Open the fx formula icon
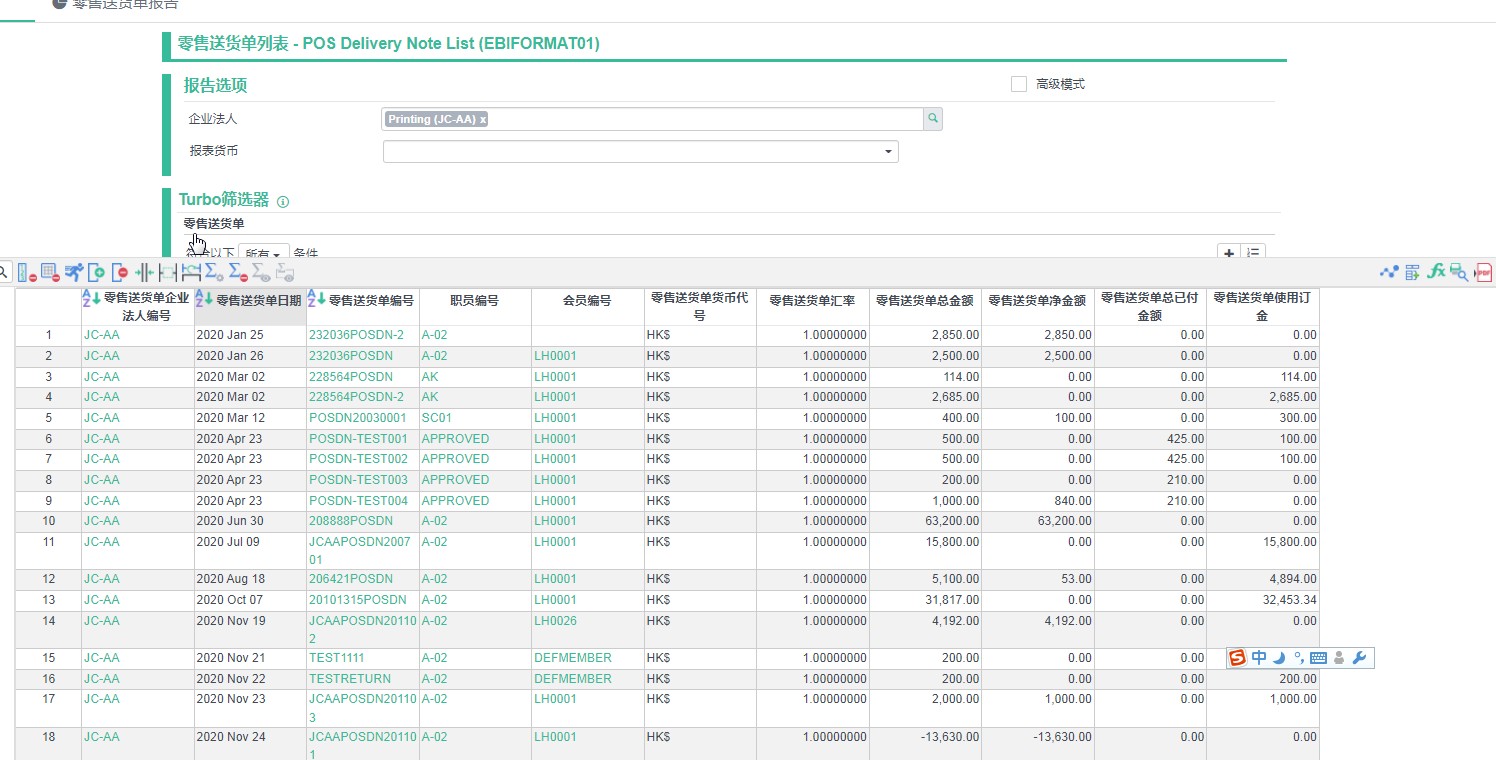 (1436, 272)
